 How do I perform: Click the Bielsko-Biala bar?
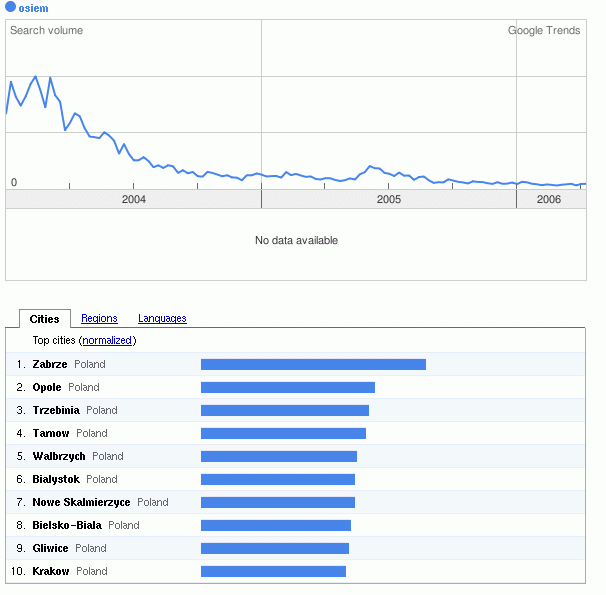(x=276, y=525)
